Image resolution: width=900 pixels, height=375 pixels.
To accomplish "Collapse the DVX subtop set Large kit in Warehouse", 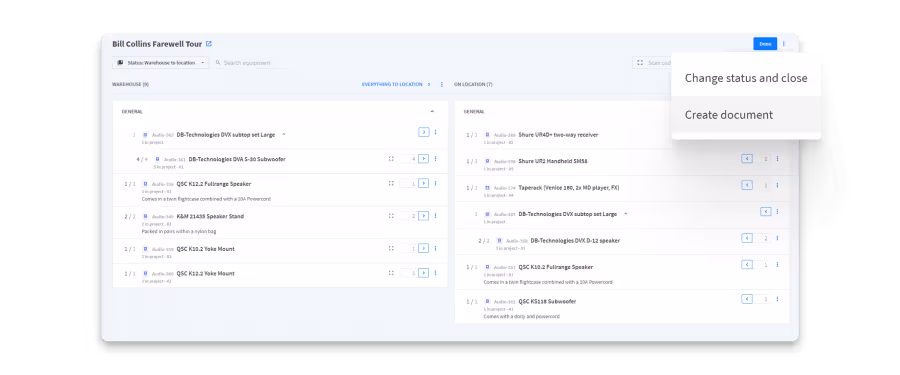I will click(x=284, y=134).
